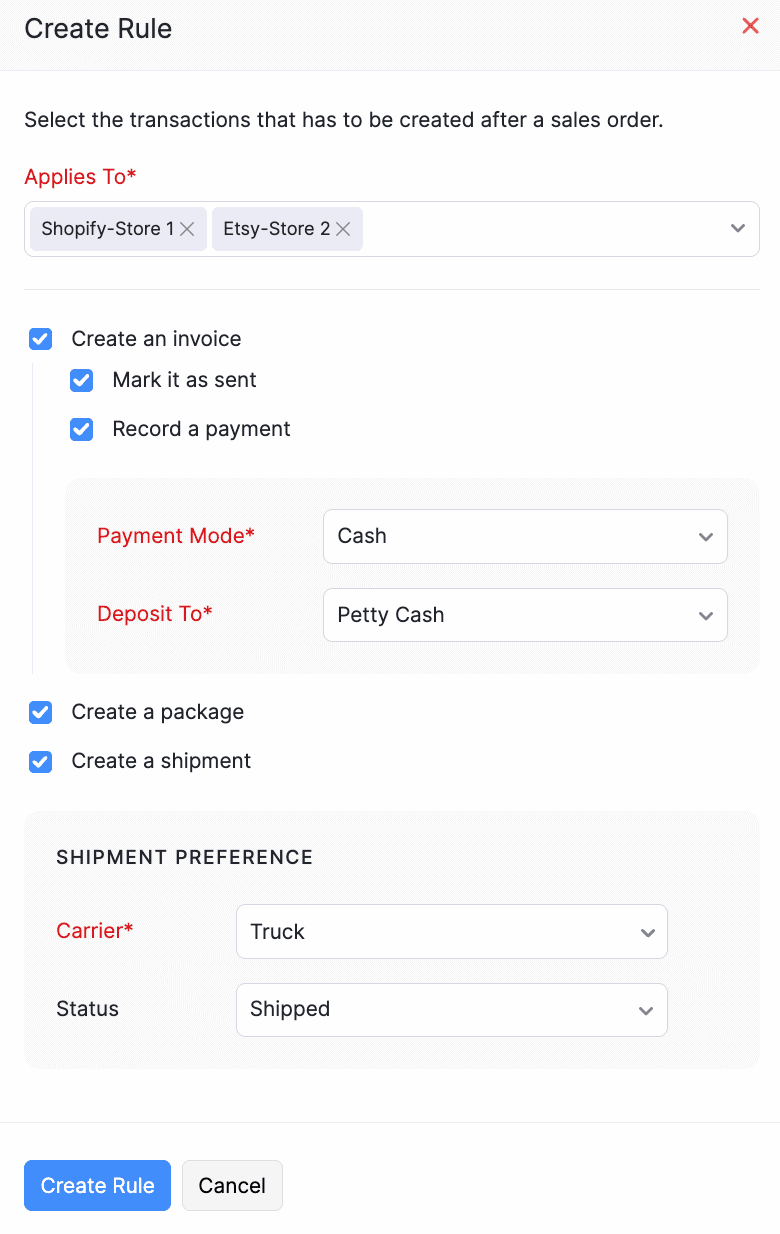This screenshot has height=1234, width=780.
Task: Uncheck Create a package
Action: tap(40, 712)
